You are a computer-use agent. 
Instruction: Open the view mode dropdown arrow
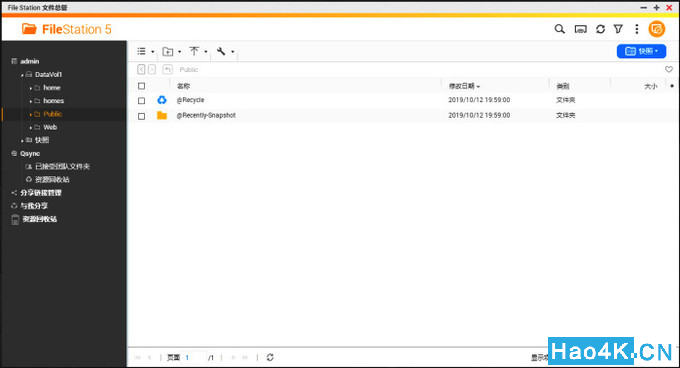(x=153, y=52)
